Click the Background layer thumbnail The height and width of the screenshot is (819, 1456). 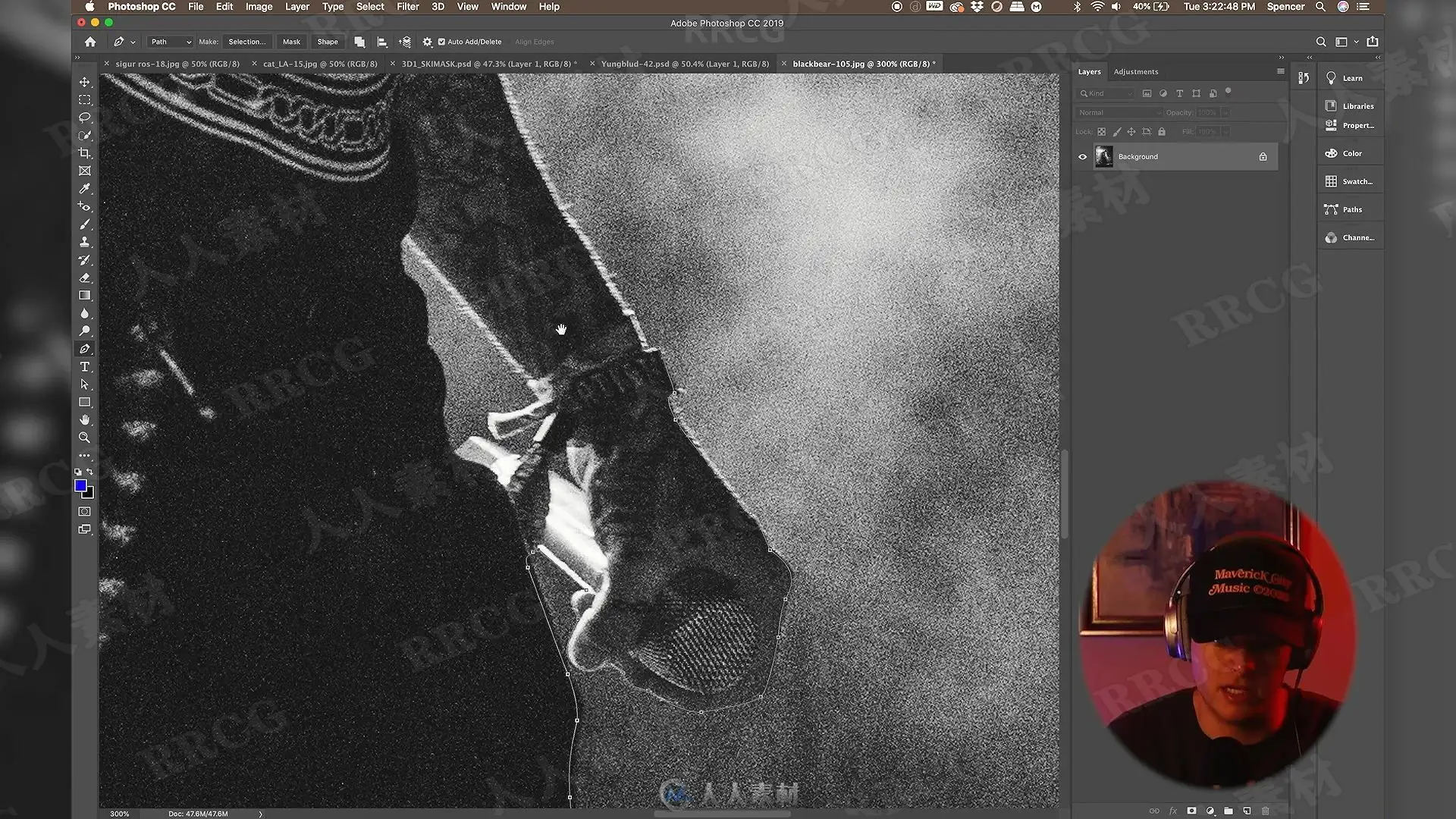[x=1103, y=157]
